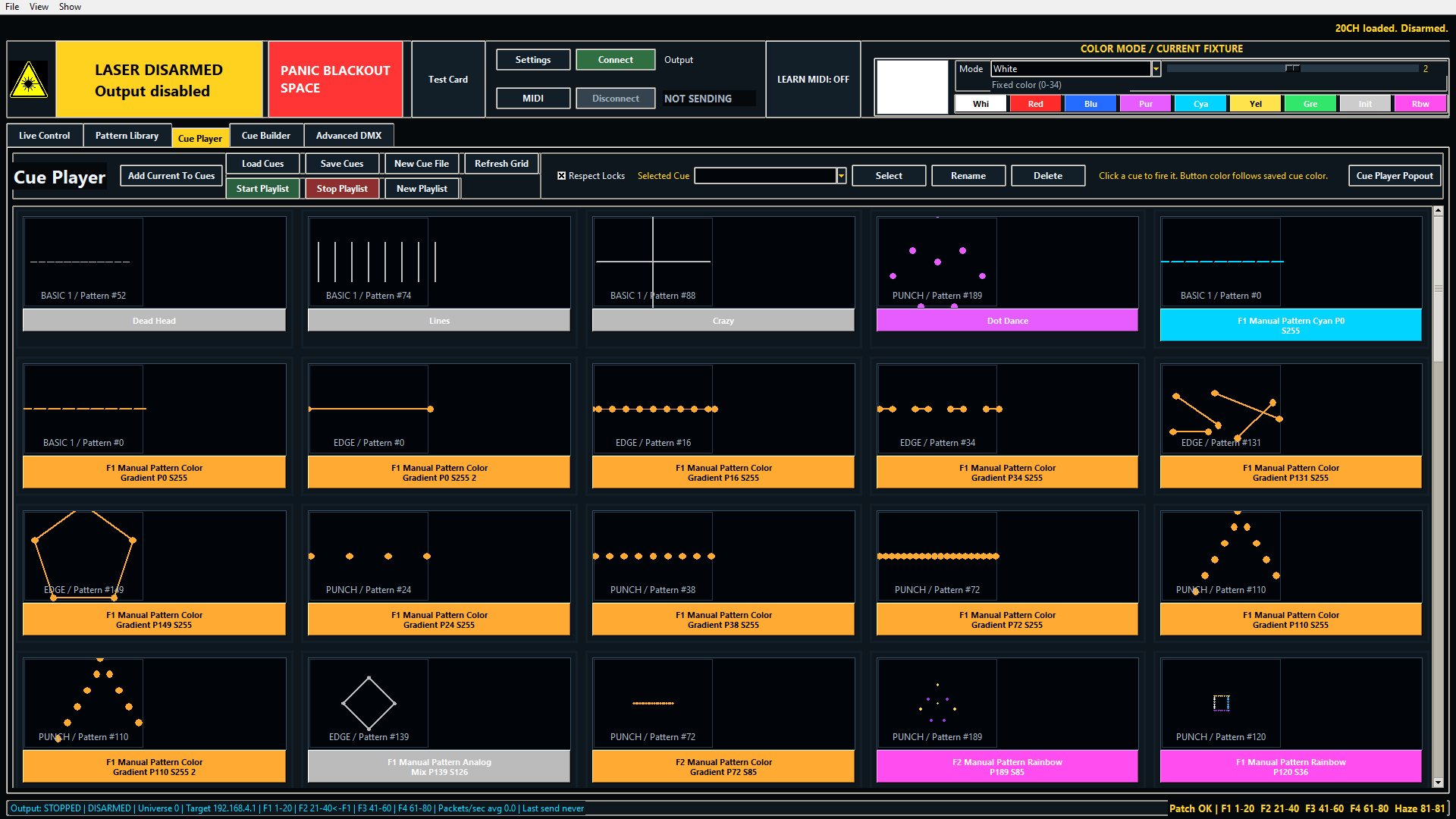Click the Test Card button

pos(448,80)
